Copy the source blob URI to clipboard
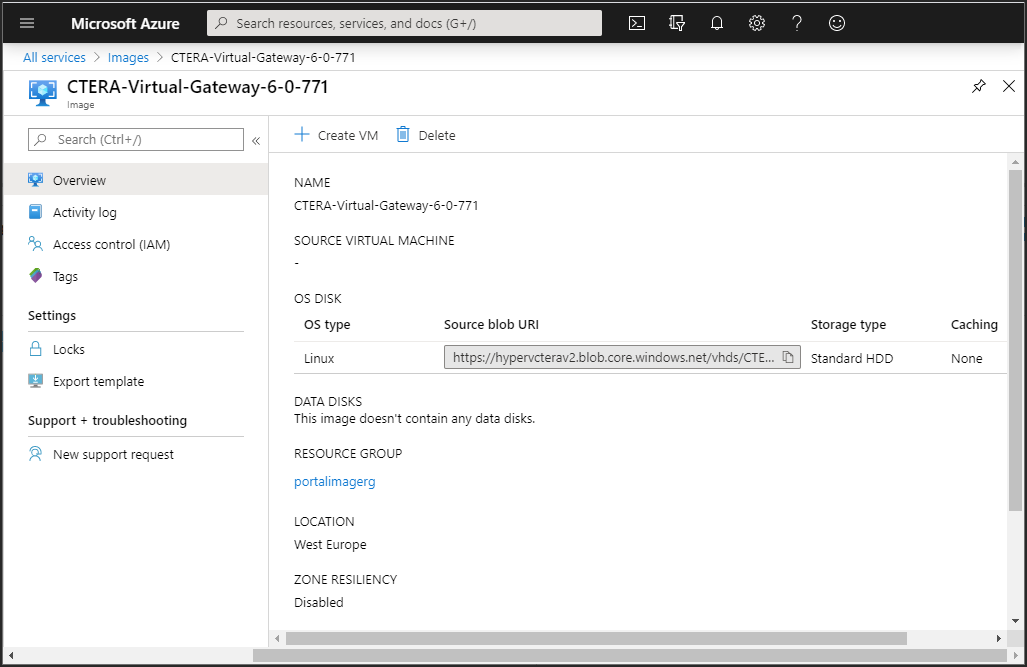This screenshot has width=1027, height=667. [x=788, y=357]
